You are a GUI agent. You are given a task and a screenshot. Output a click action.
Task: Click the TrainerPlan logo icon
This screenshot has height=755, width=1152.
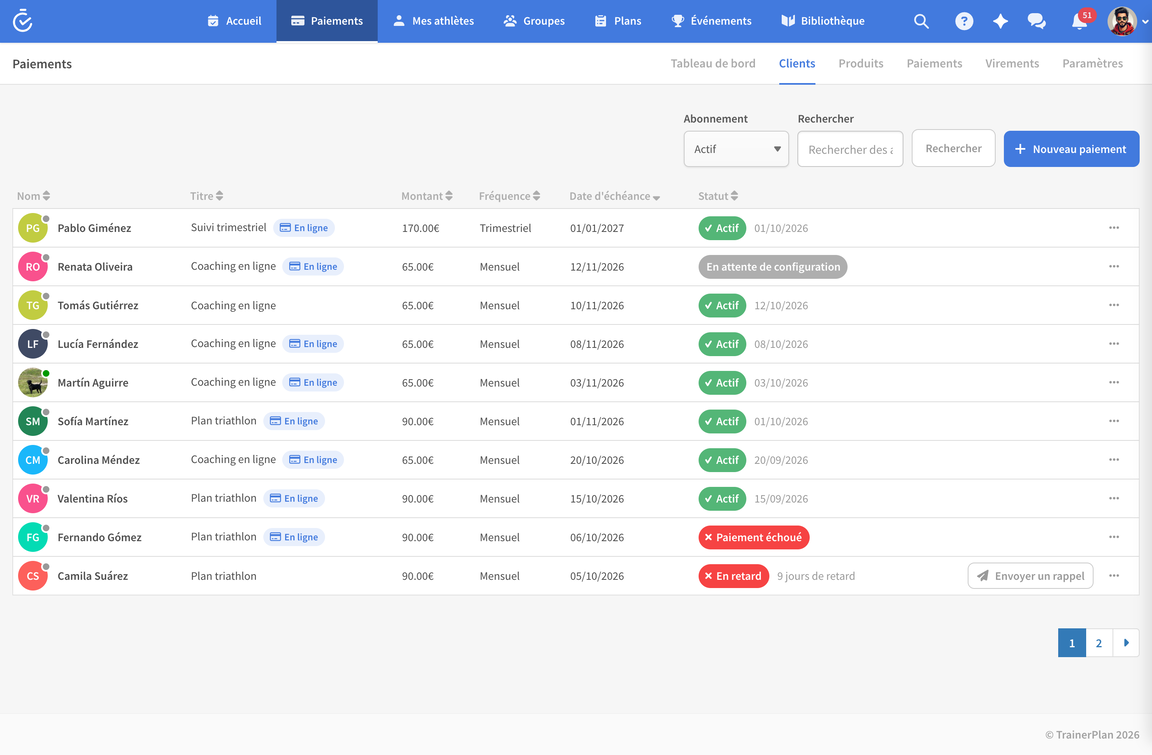(x=23, y=21)
